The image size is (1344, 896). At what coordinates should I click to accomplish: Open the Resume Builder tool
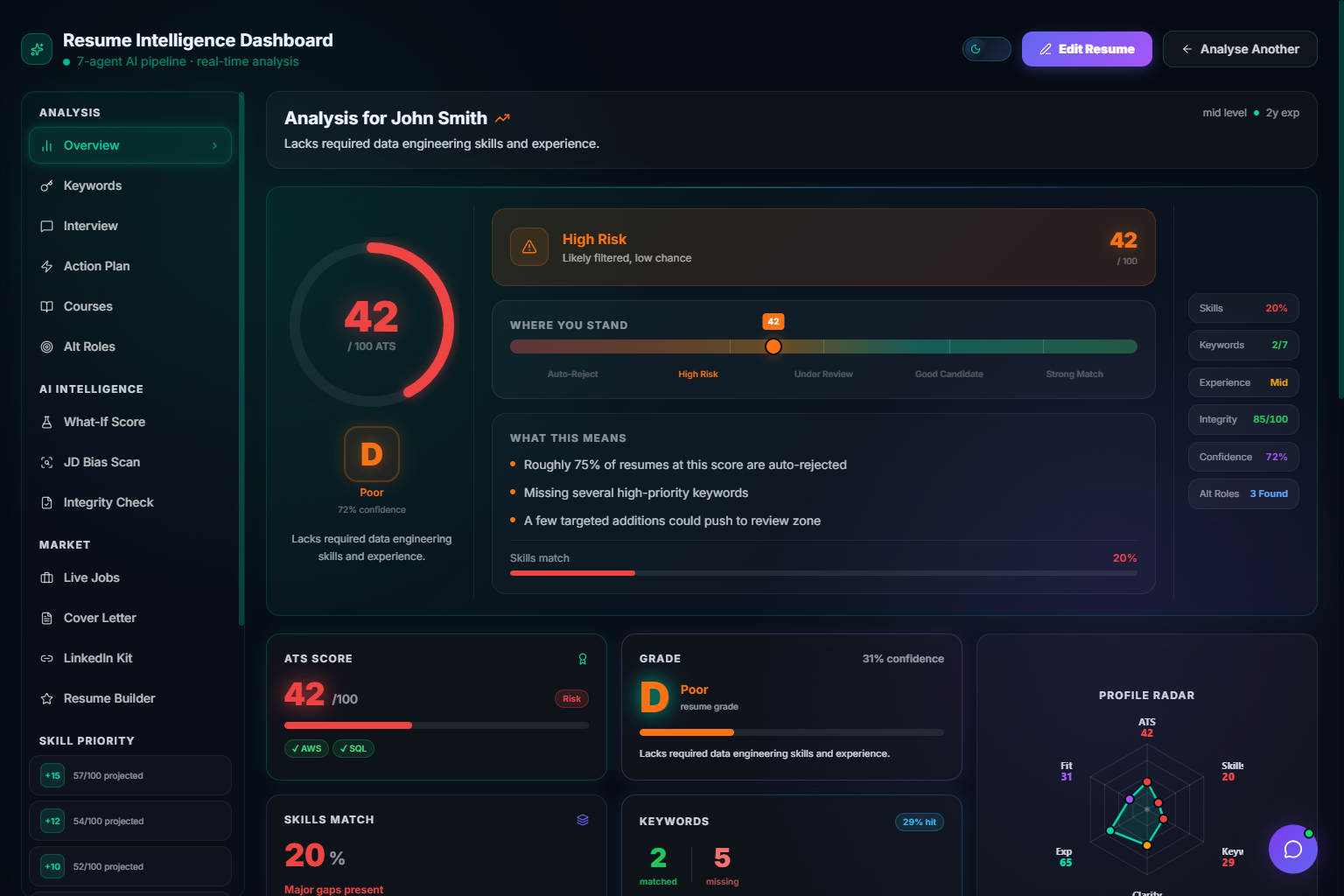[x=130, y=698]
